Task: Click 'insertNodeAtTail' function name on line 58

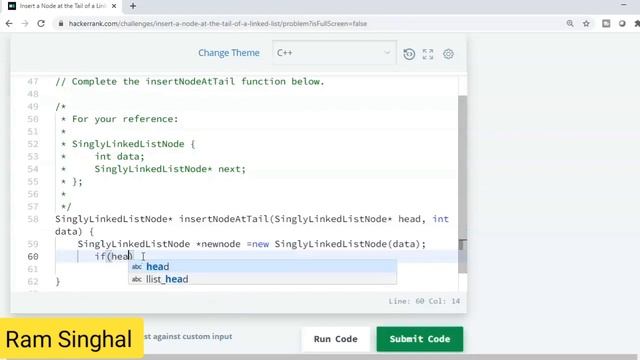Action: click(x=224, y=219)
